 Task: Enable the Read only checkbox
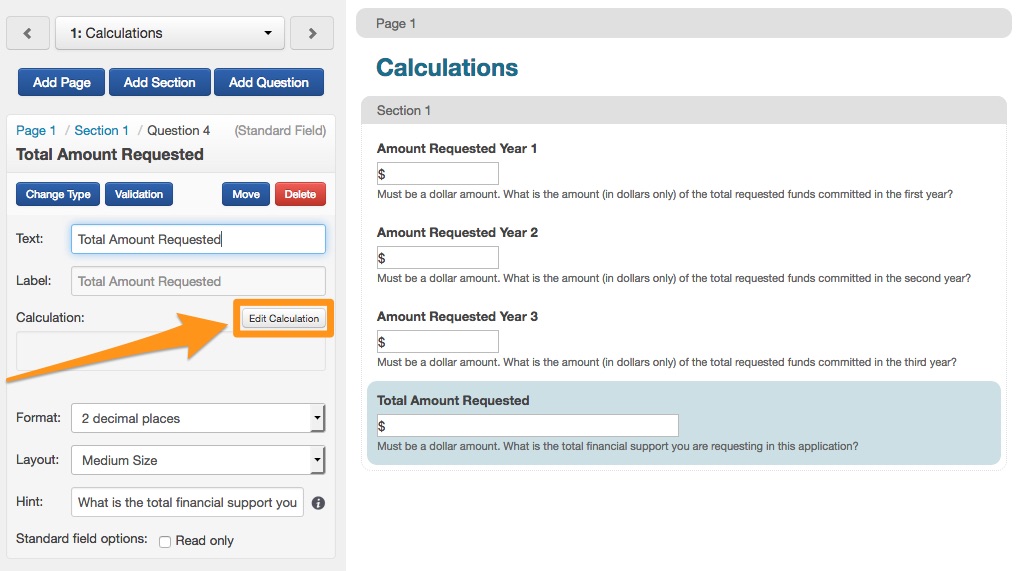[x=165, y=542]
